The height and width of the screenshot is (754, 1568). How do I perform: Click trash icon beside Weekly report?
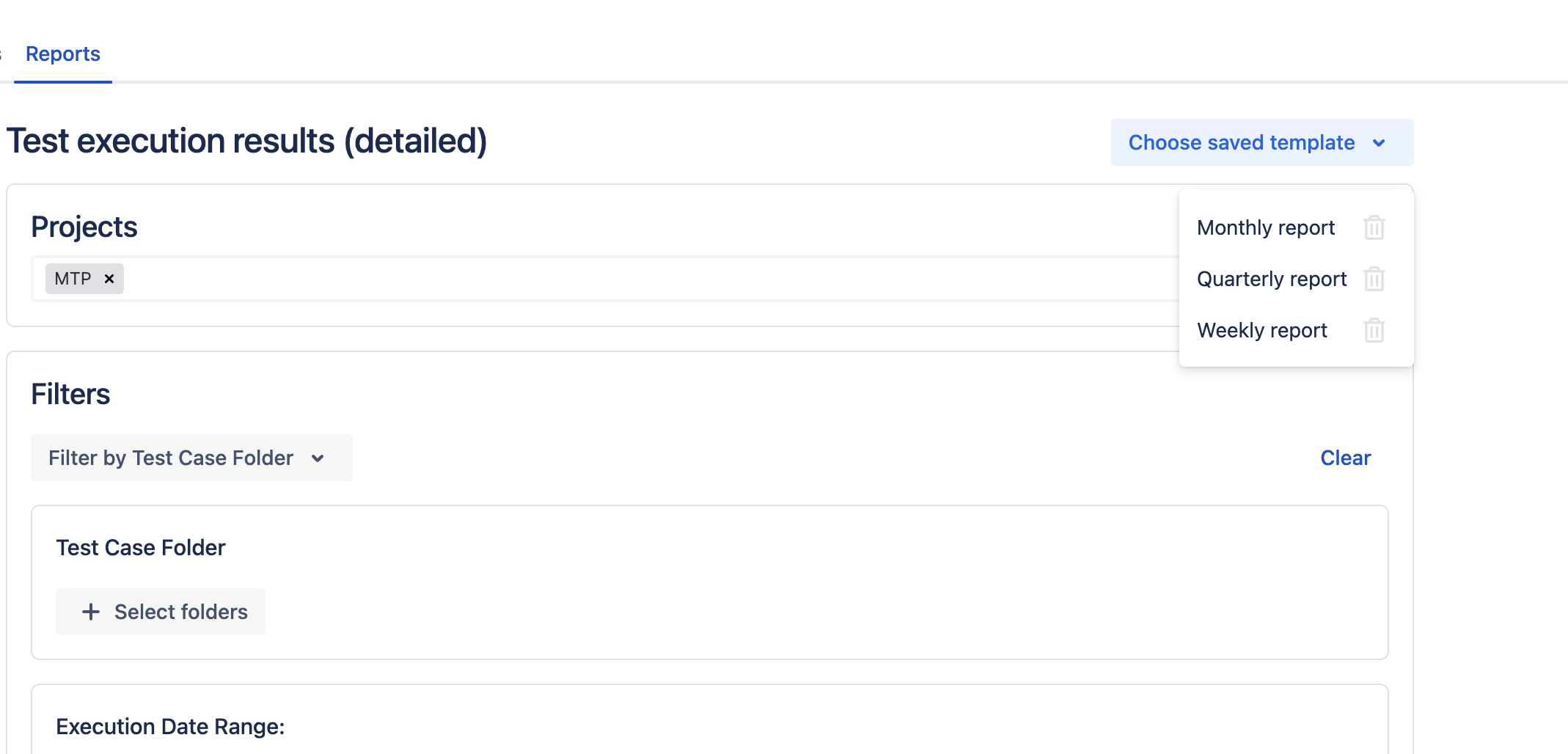1374,331
